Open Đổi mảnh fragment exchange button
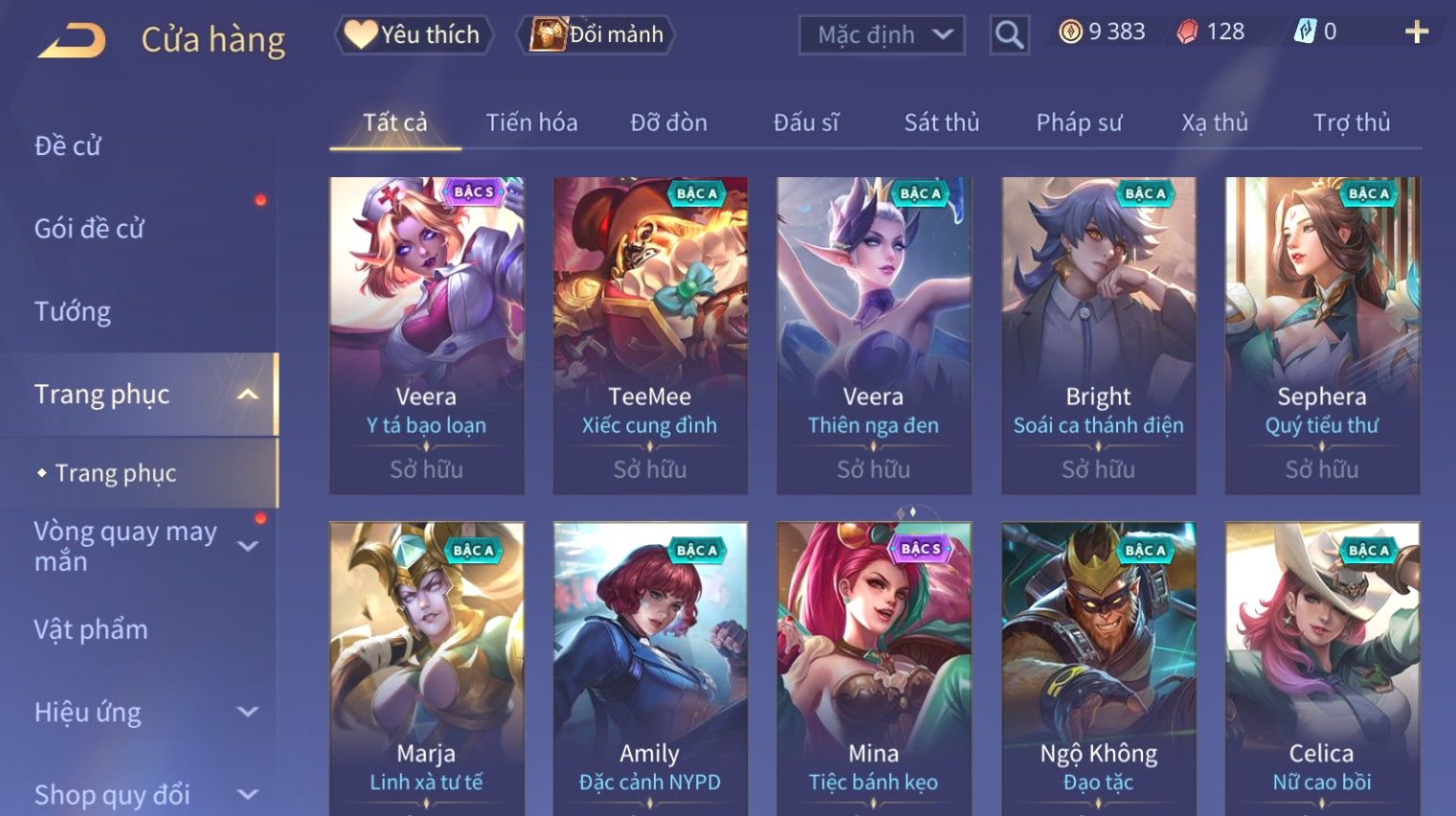Viewport: 1456px width, 816px height. click(597, 34)
